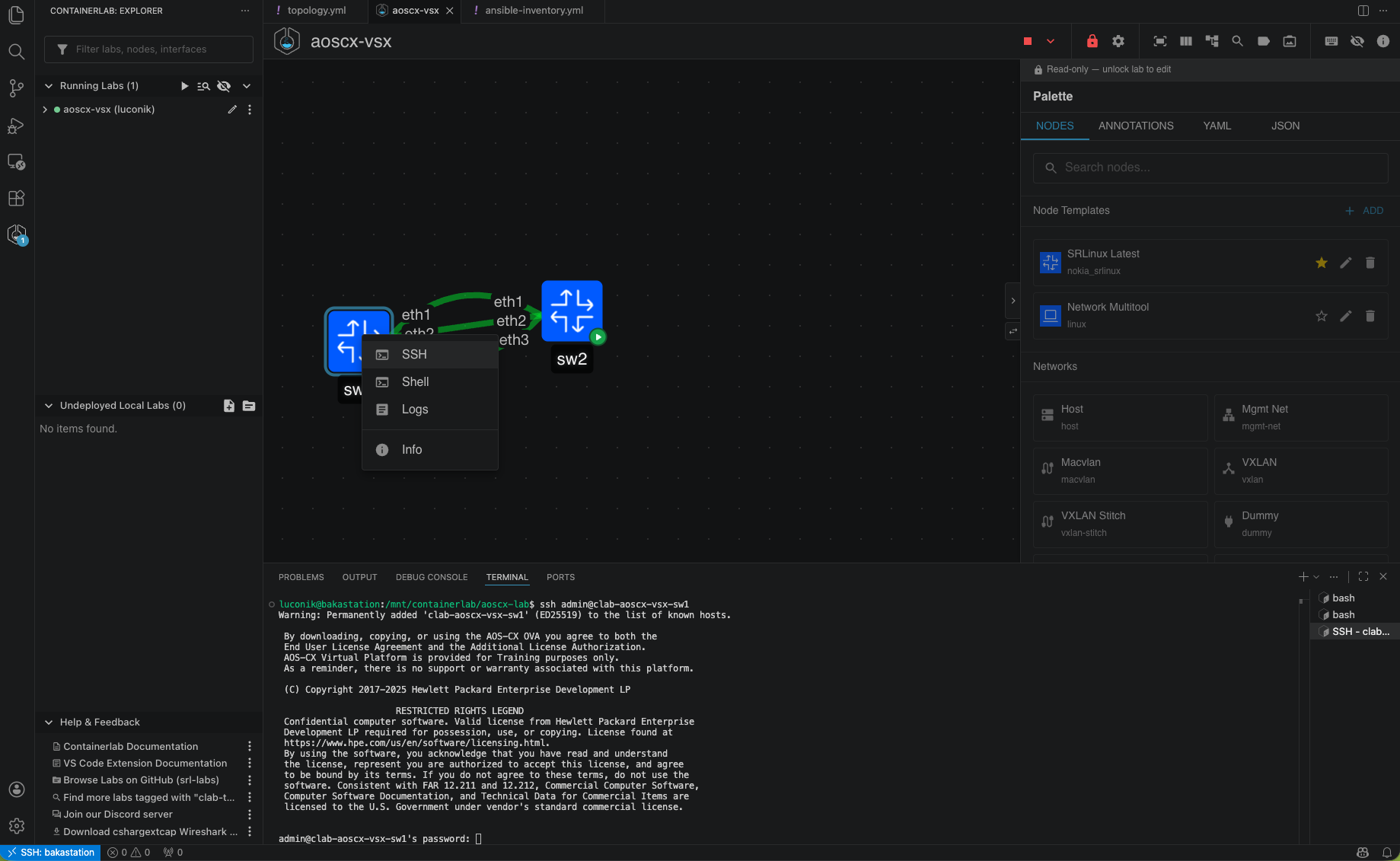This screenshot has width=1400, height=861.
Task: Create a new lab topology file
Action: click(x=229, y=406)
